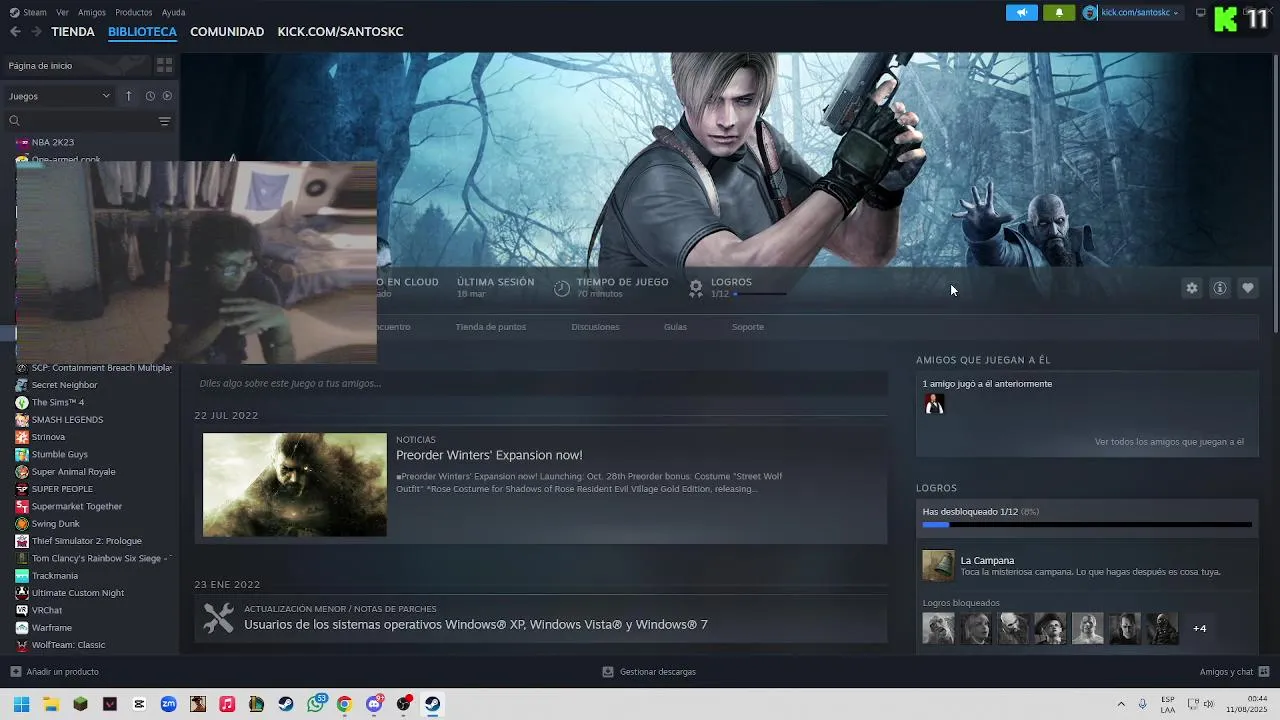Open the Ver menu
The width and height of the screenshot is (1280, 720).
click(x=63, y=13)
